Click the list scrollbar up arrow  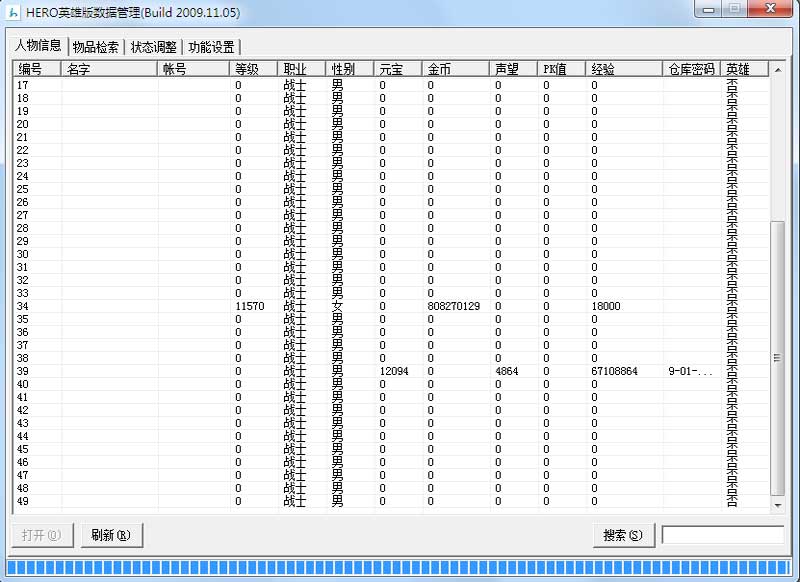[778, 68]
